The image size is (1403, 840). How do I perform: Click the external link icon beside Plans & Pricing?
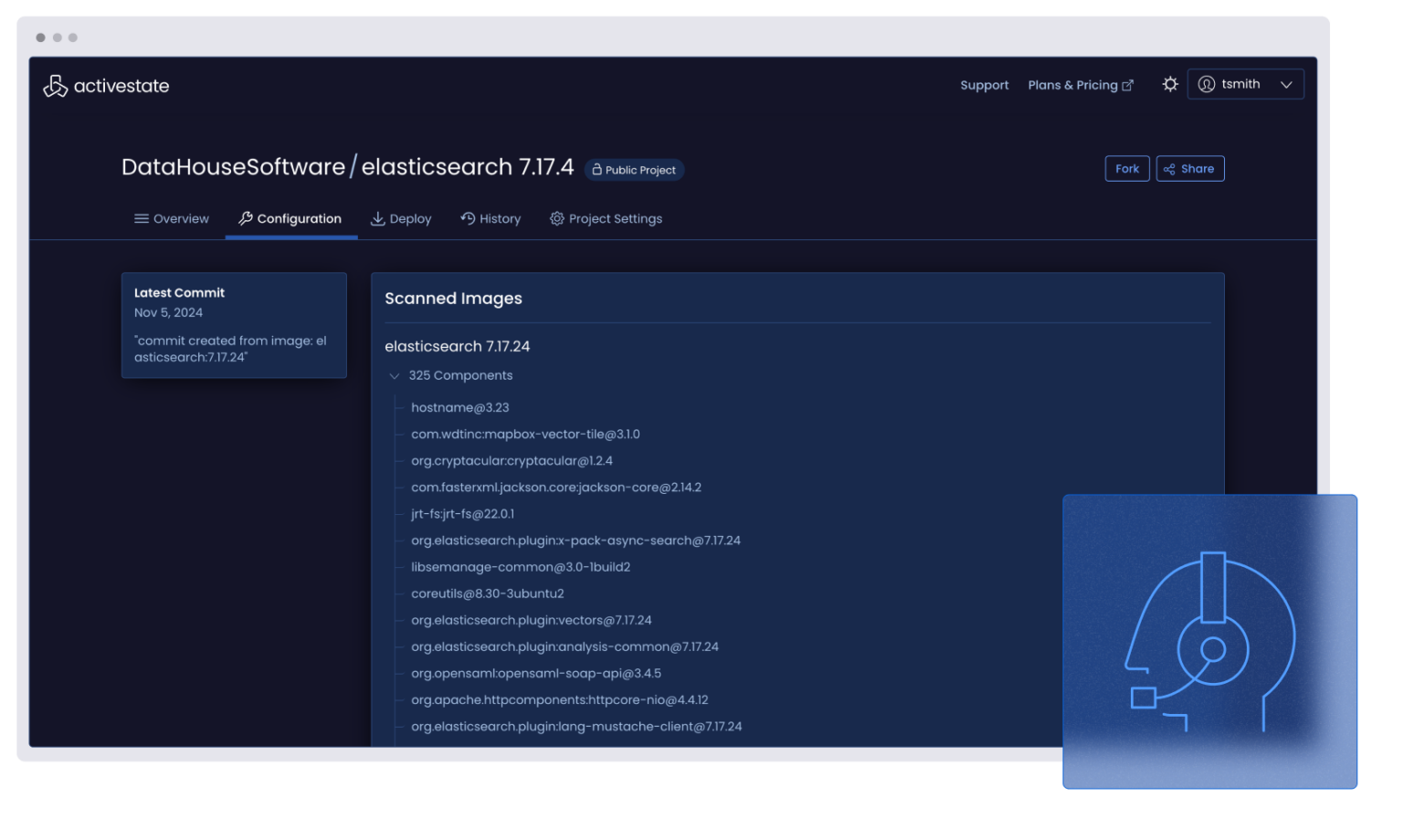[x=1127, y=84]
